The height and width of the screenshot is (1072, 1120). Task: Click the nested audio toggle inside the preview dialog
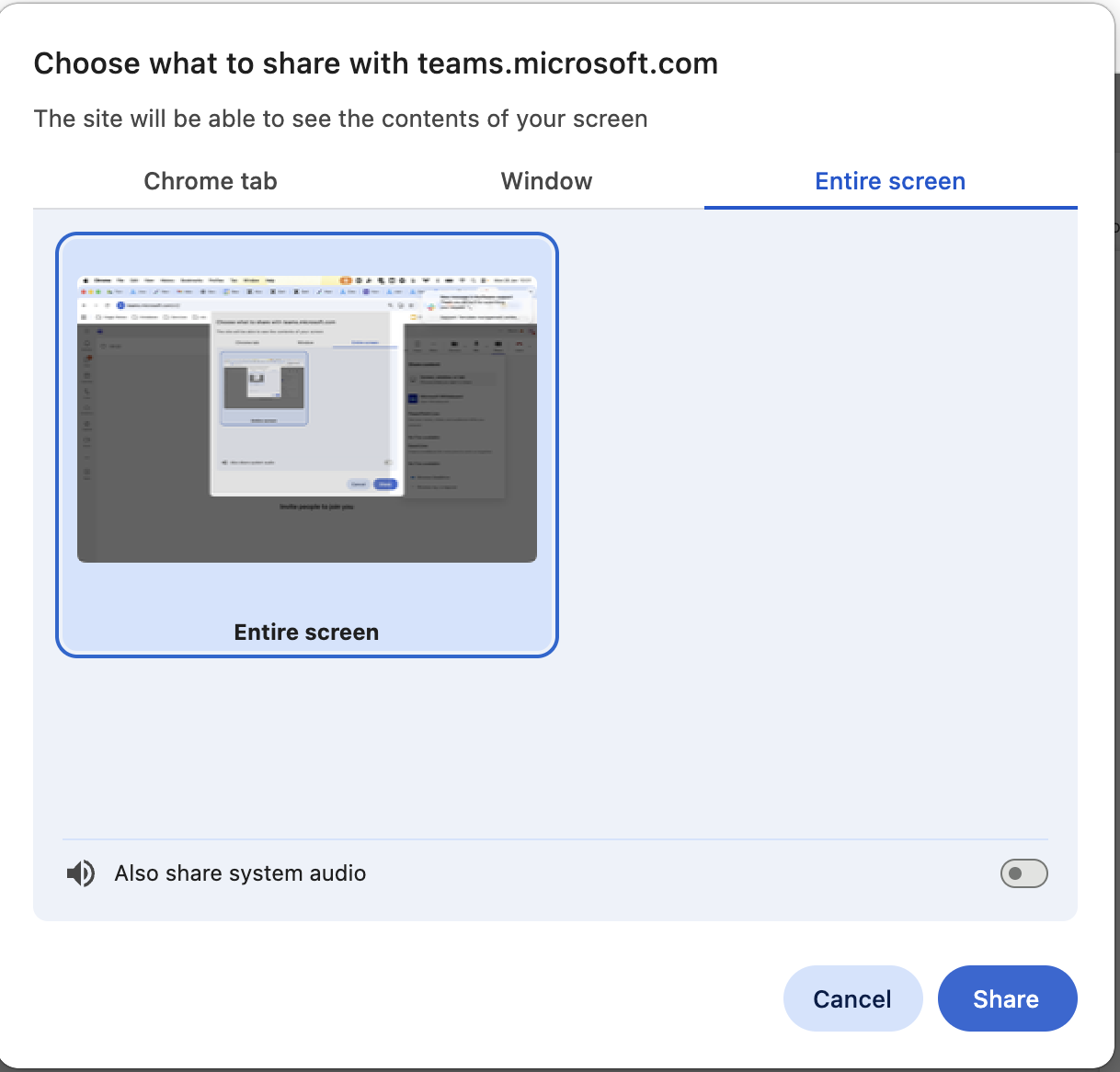(389, 462)
